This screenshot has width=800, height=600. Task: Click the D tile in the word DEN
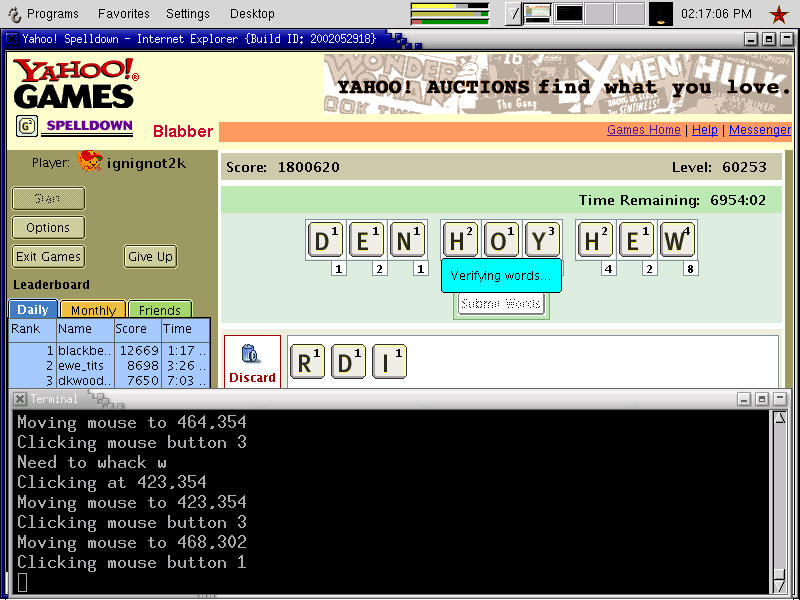pos(325,240)
